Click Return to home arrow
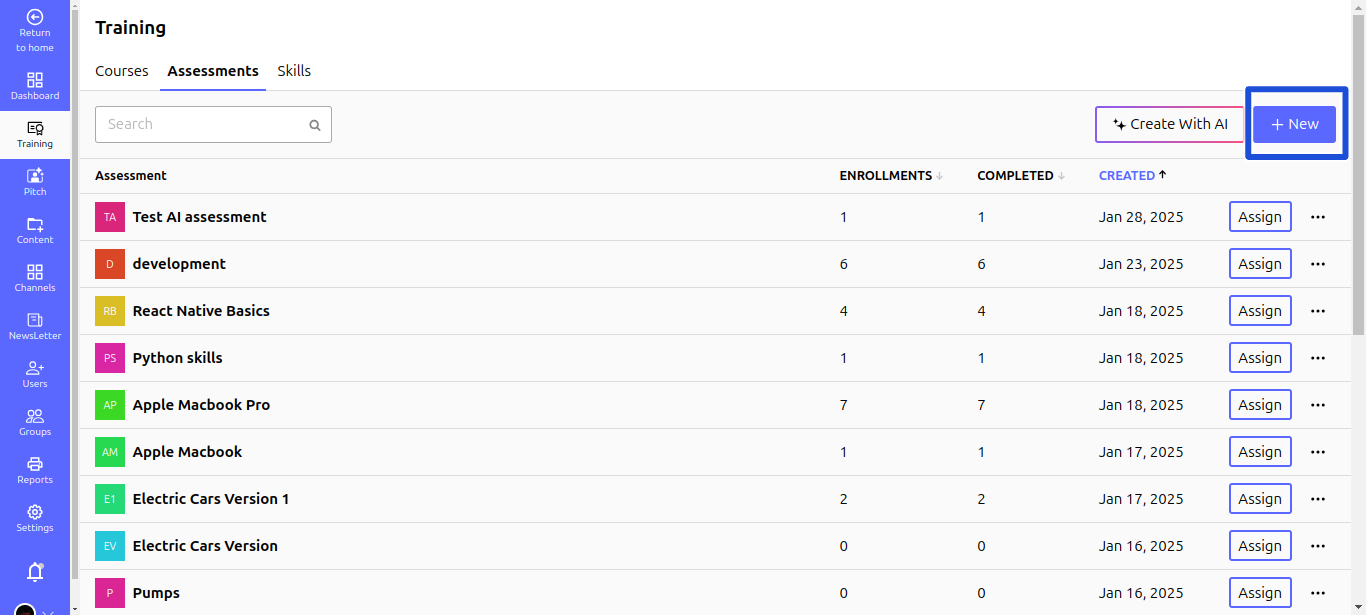 (x=35, y=17)
